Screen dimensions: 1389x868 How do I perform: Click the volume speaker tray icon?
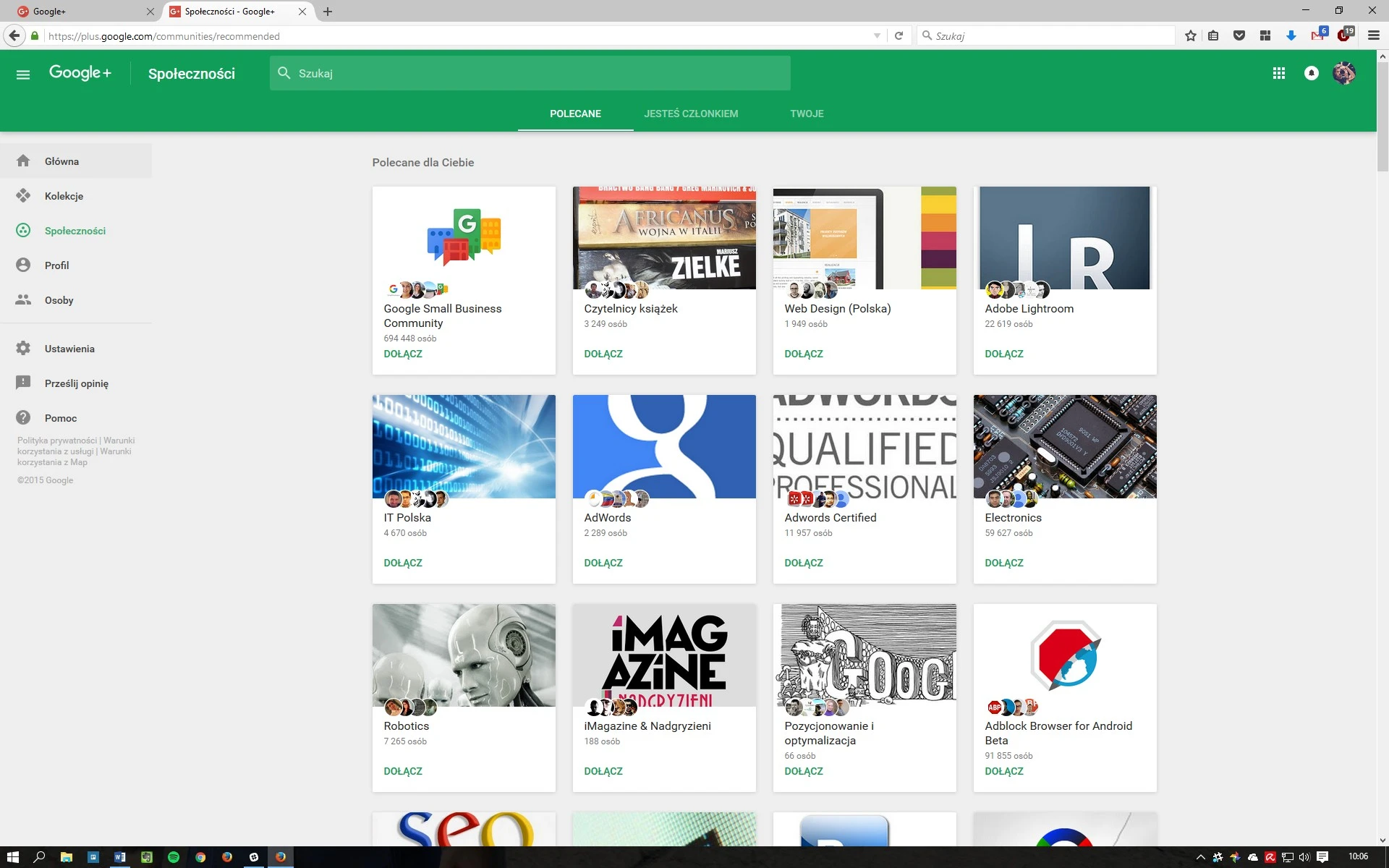(x=1304, y=857)
